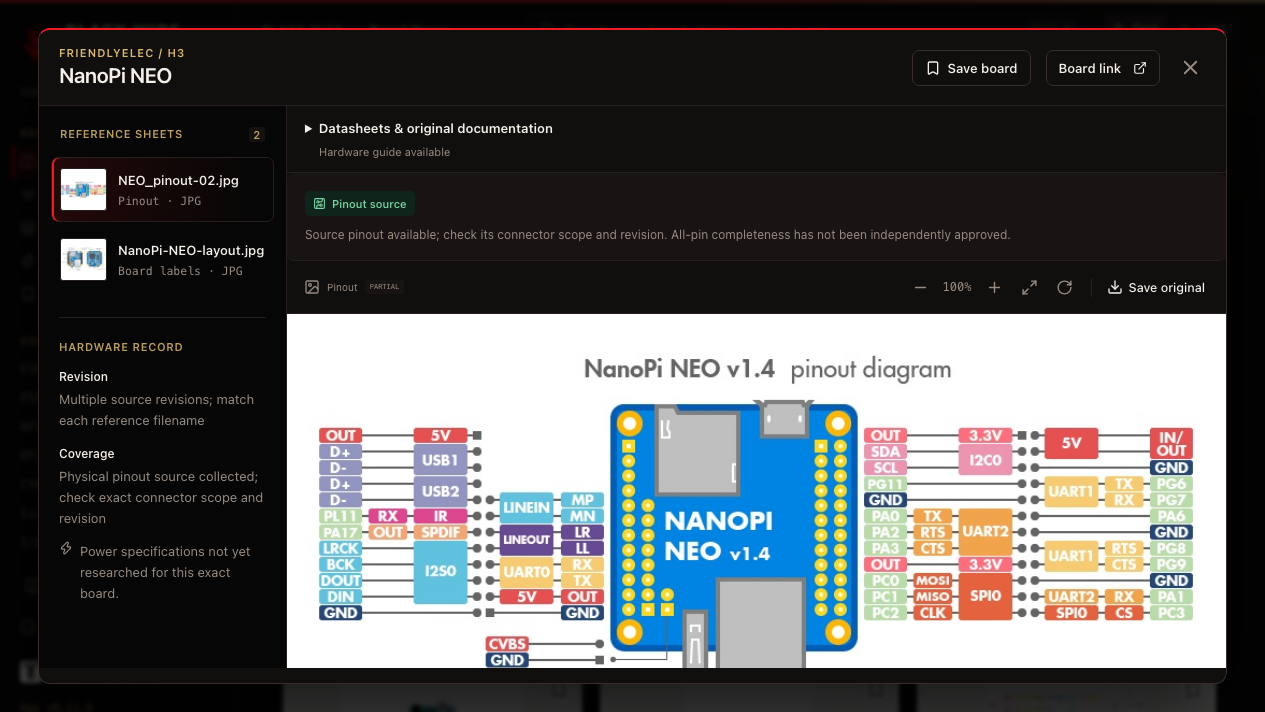The width and height of the screenshot is (1265, 712).
Task: Download with Save original button
Action: point(1156,287)
